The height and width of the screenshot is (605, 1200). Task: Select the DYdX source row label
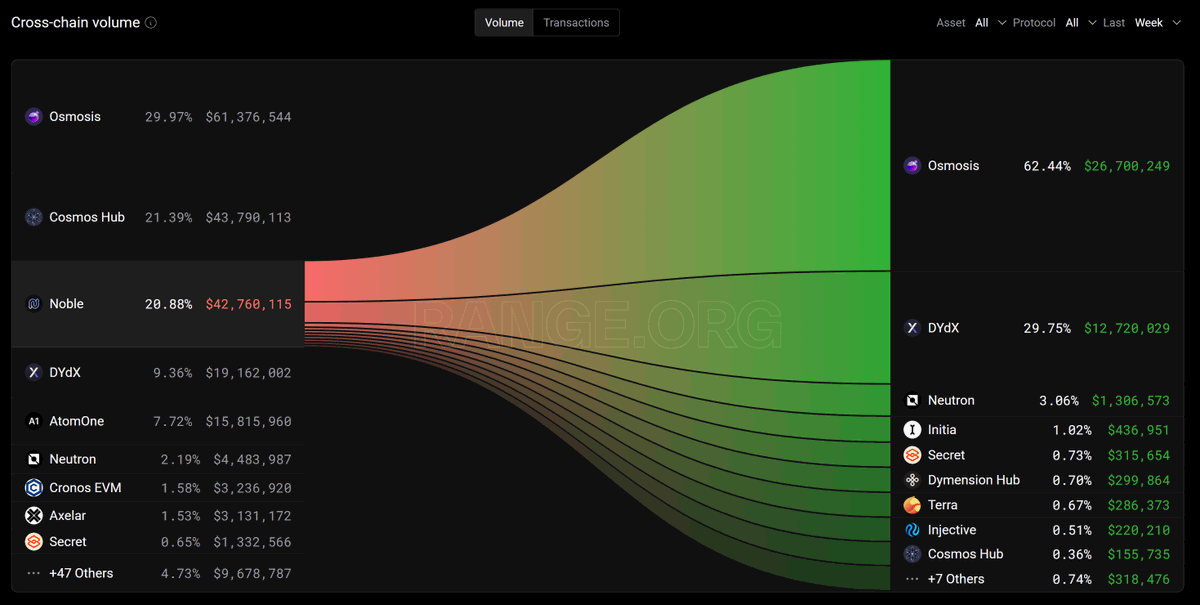65,372
